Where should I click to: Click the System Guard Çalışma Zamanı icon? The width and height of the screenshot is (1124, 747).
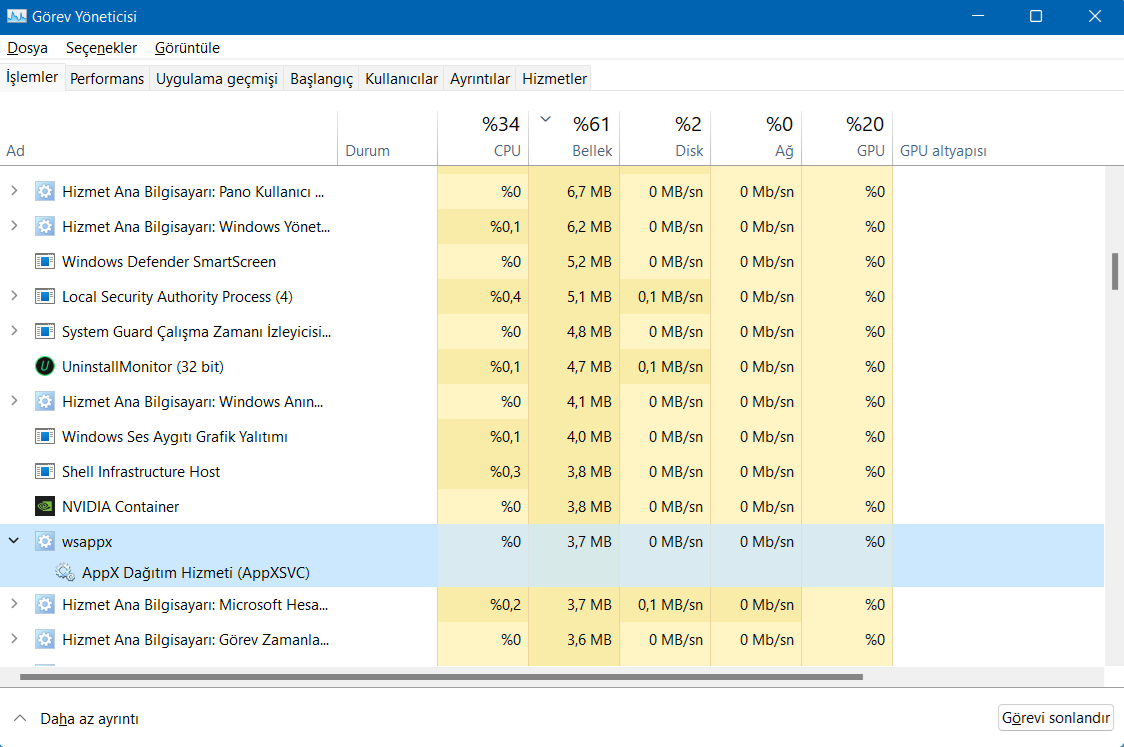click(x=44, y=332)
